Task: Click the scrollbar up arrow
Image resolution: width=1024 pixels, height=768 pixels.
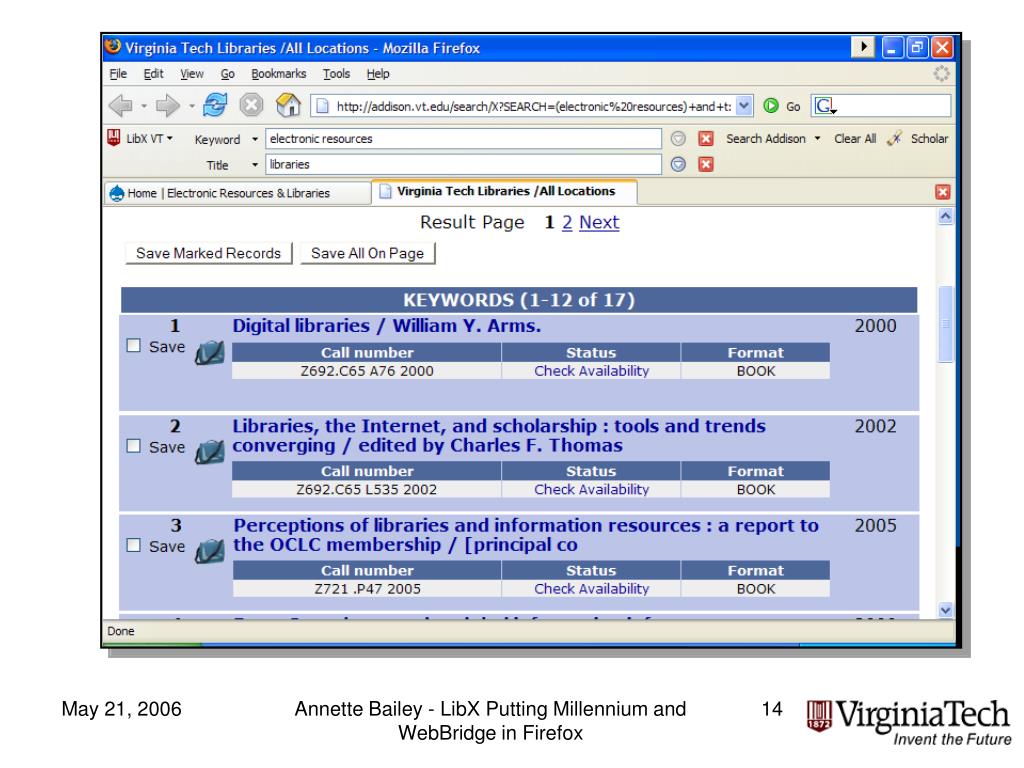Action: pos(946,217)
